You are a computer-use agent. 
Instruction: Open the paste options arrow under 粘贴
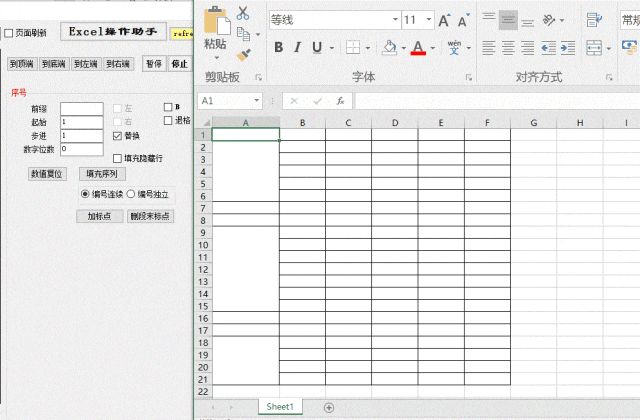click(217, 58)
